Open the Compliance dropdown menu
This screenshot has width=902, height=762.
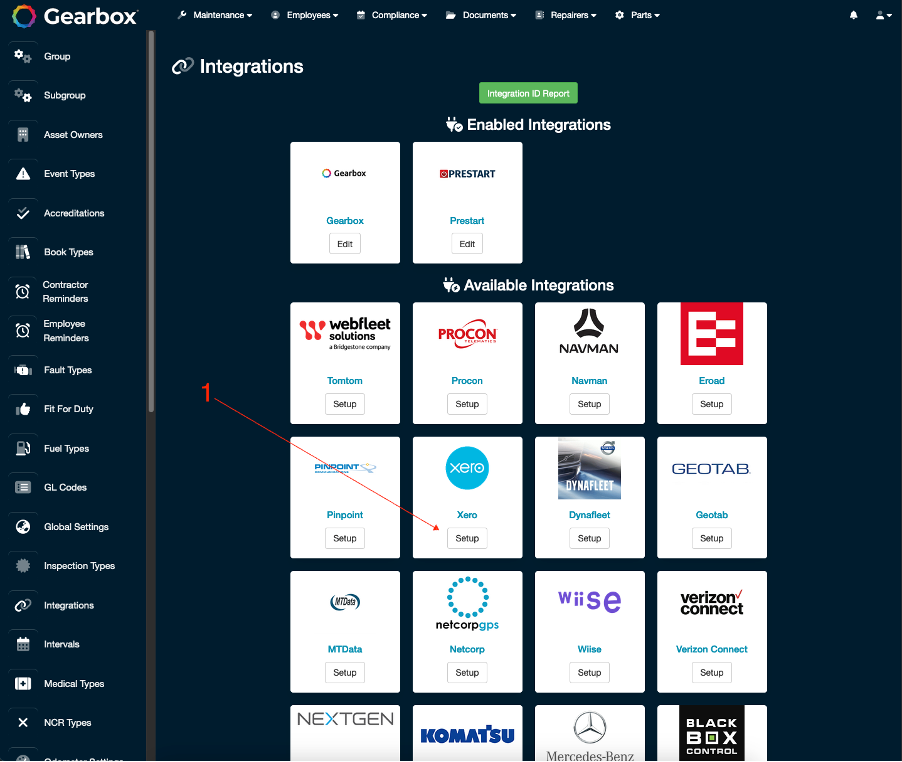(391, 14)
